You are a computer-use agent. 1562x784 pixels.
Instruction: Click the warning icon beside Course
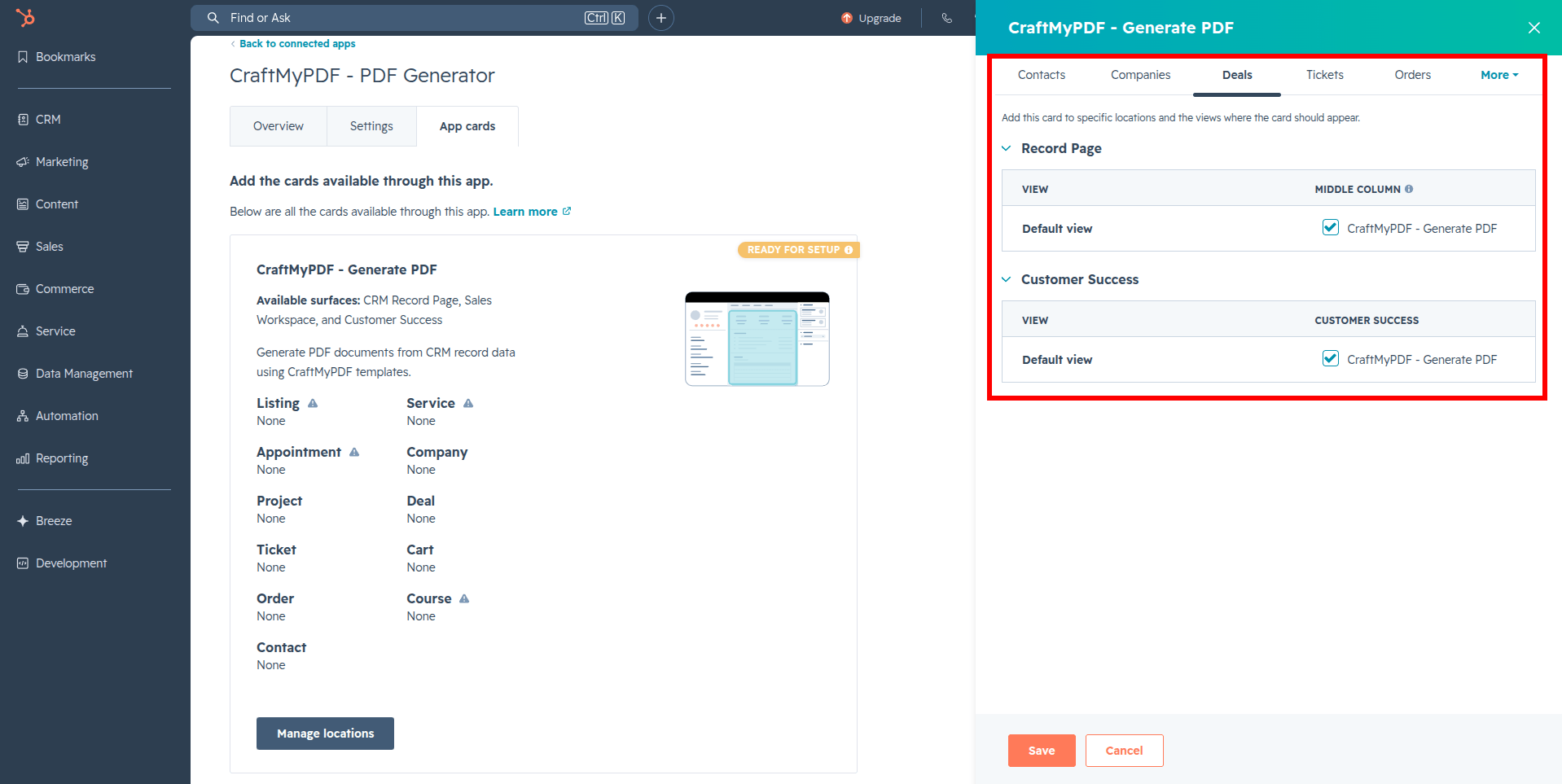[x=464, y=598]
